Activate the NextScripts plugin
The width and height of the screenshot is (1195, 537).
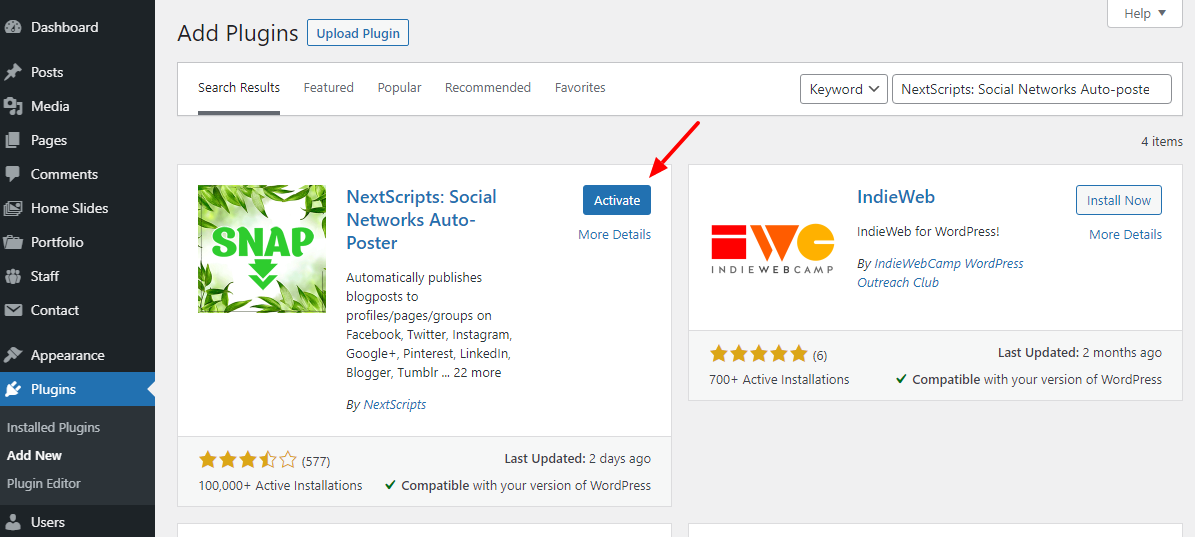(x=617, y=200)
